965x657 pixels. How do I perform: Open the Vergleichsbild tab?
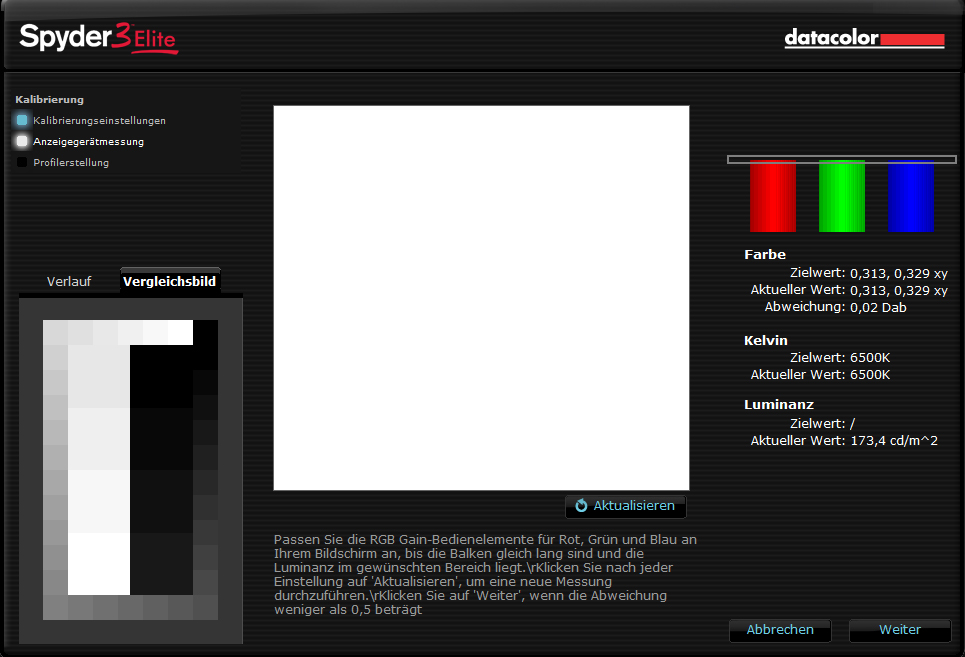click(x=169, y=282)
